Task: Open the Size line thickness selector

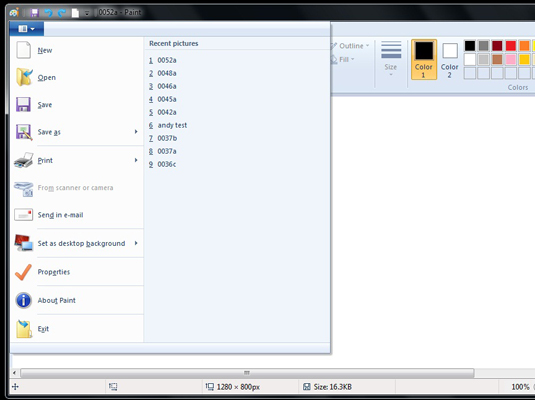Action: pyautogui.click(x=391, y=59)
